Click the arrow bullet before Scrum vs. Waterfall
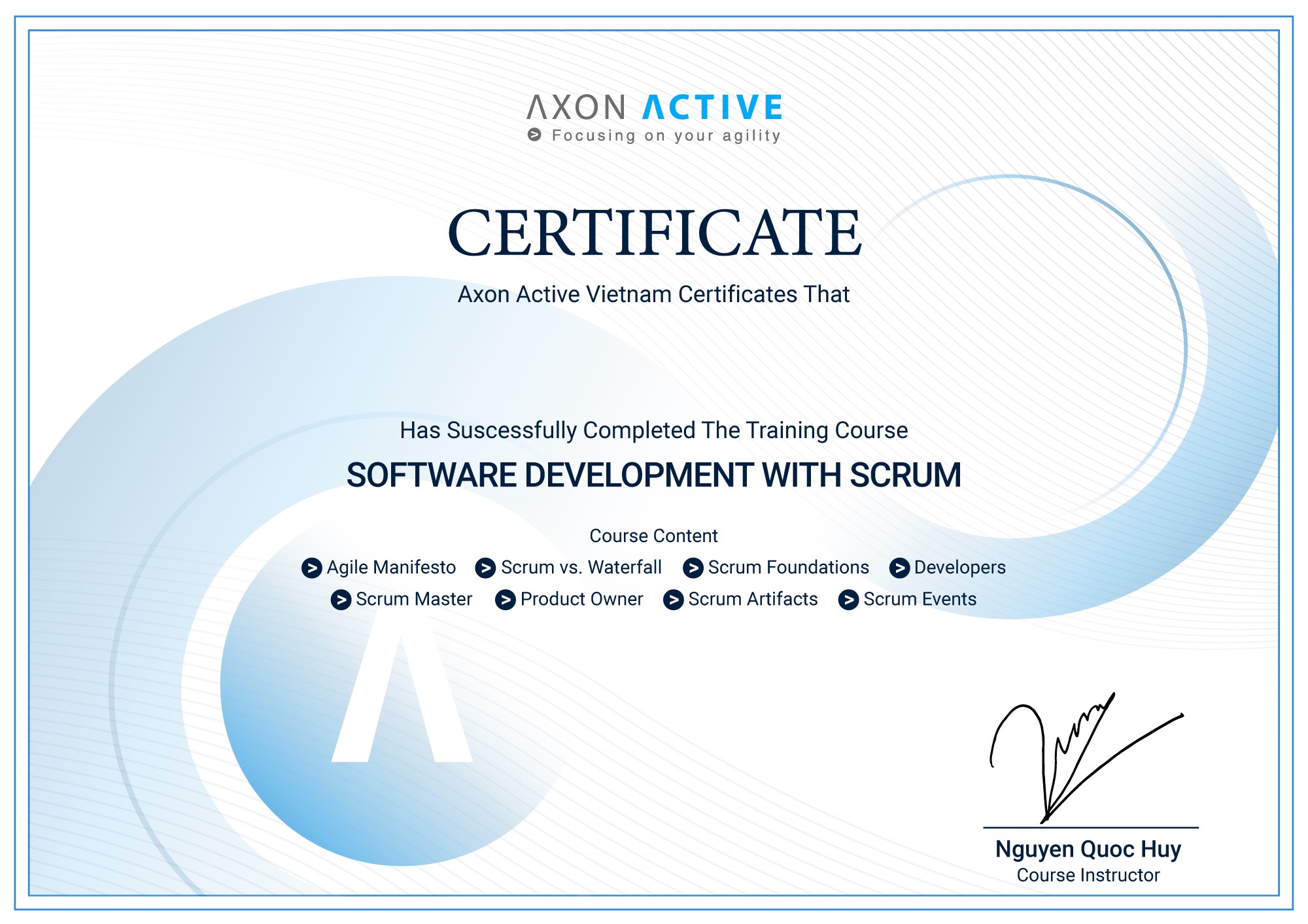The image size is (1308, 924). pyautogui.click(x=485, y=568)
